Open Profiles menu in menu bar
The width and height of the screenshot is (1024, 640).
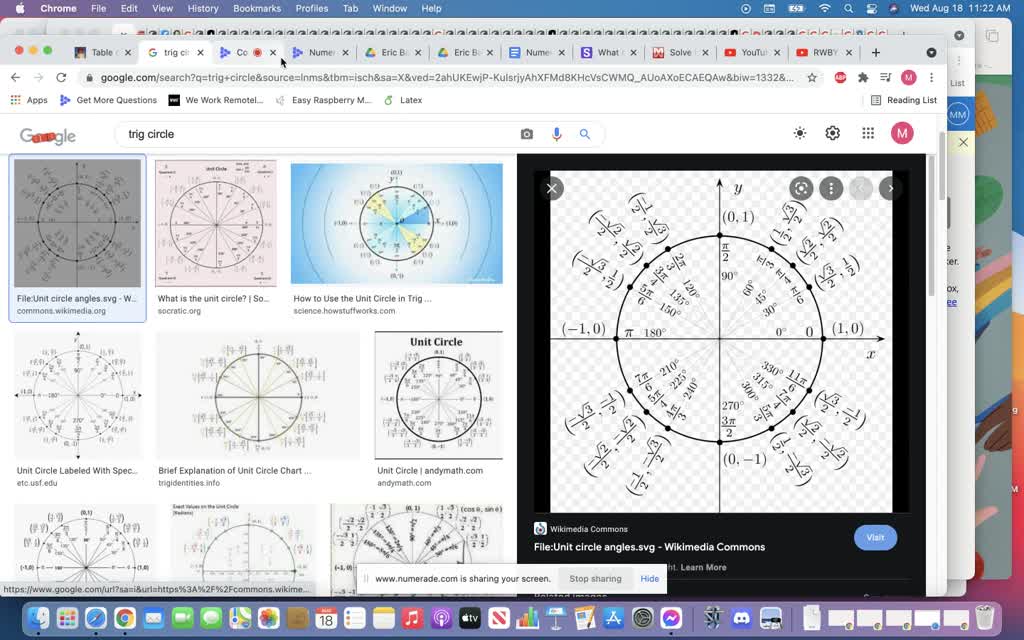[x=312, y=8]
